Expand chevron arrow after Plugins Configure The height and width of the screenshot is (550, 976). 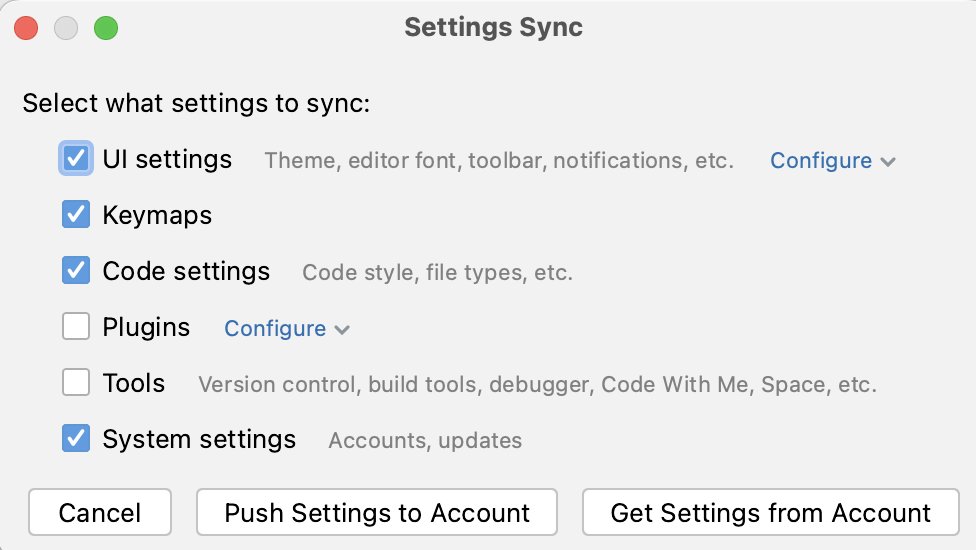pyautogui.click(x=342, y=330)
